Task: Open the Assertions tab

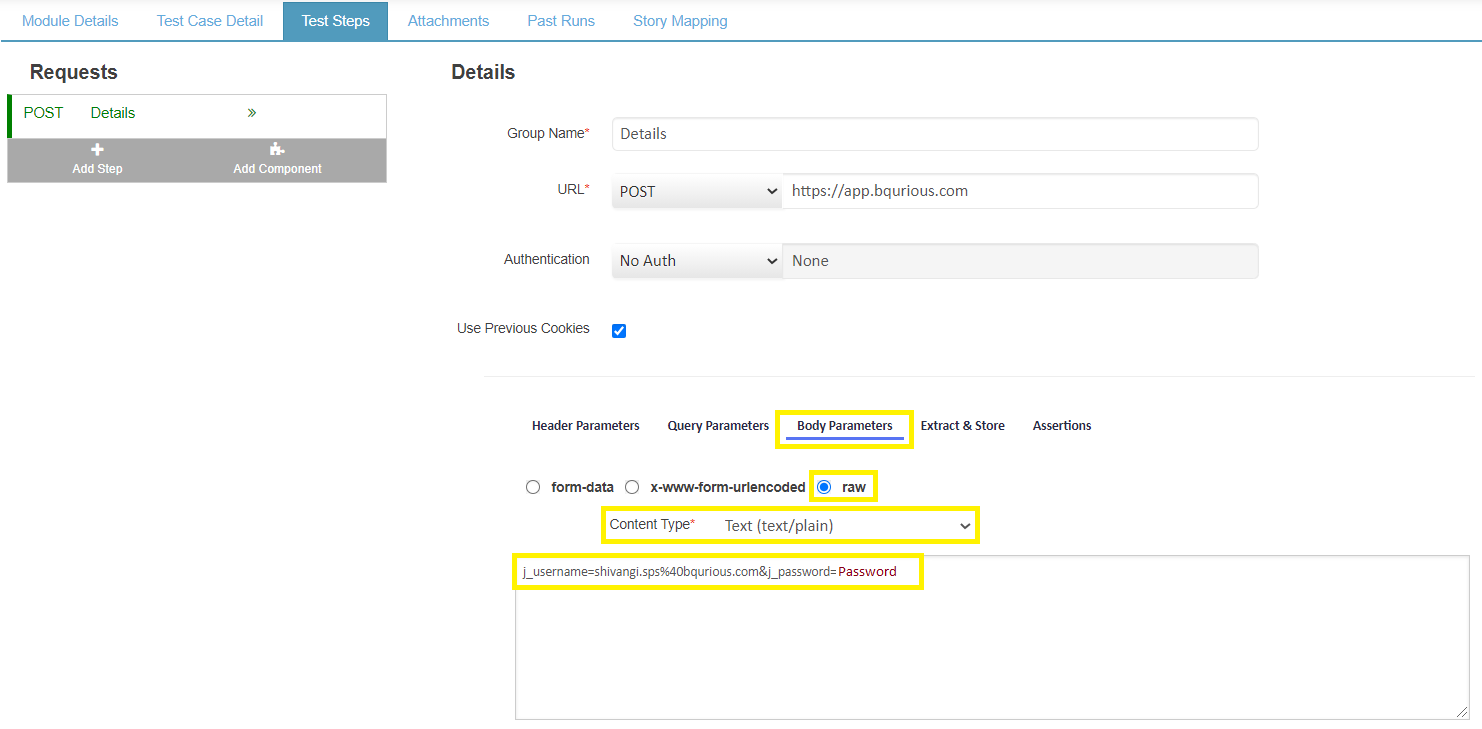Action: [1062, 426]
